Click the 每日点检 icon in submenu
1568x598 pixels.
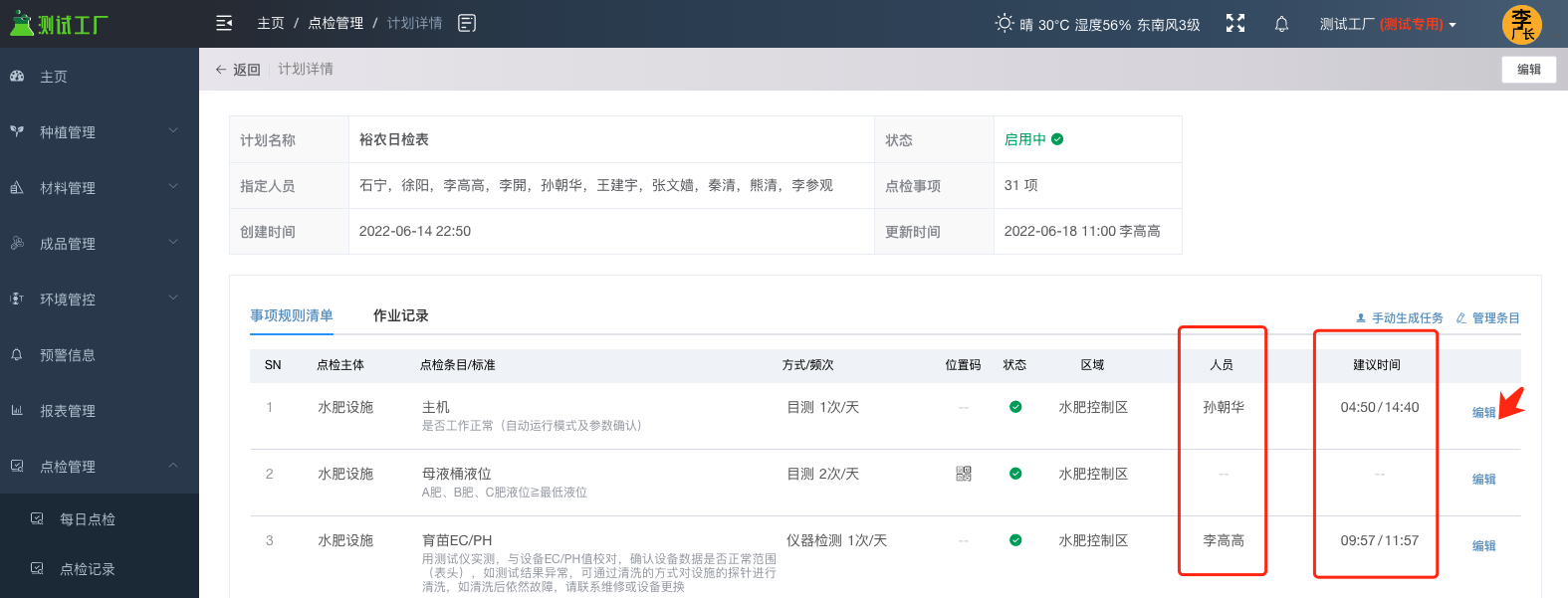(x=37, y=518)
